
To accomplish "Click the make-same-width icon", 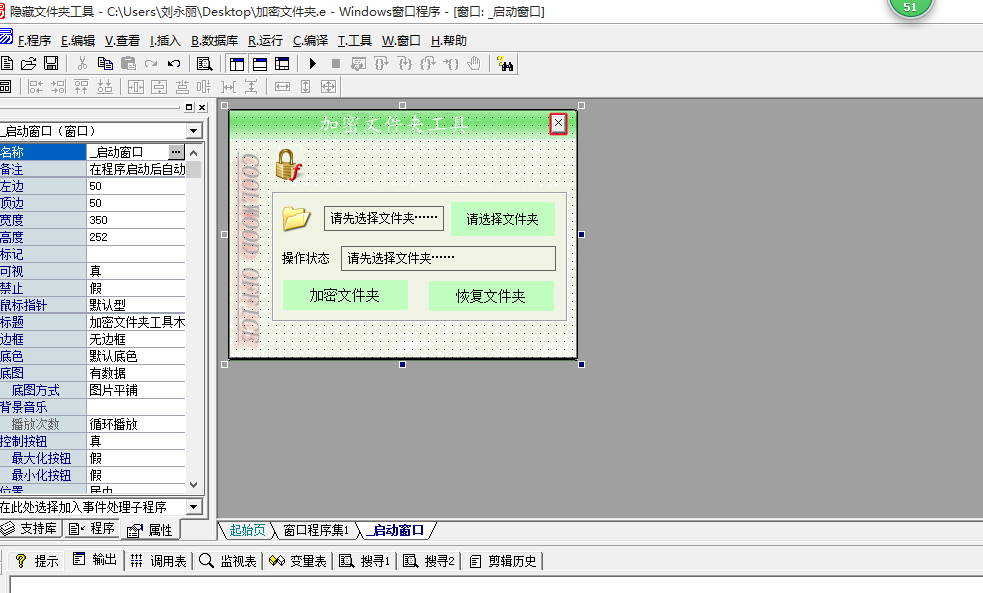I will coord(282,87).
